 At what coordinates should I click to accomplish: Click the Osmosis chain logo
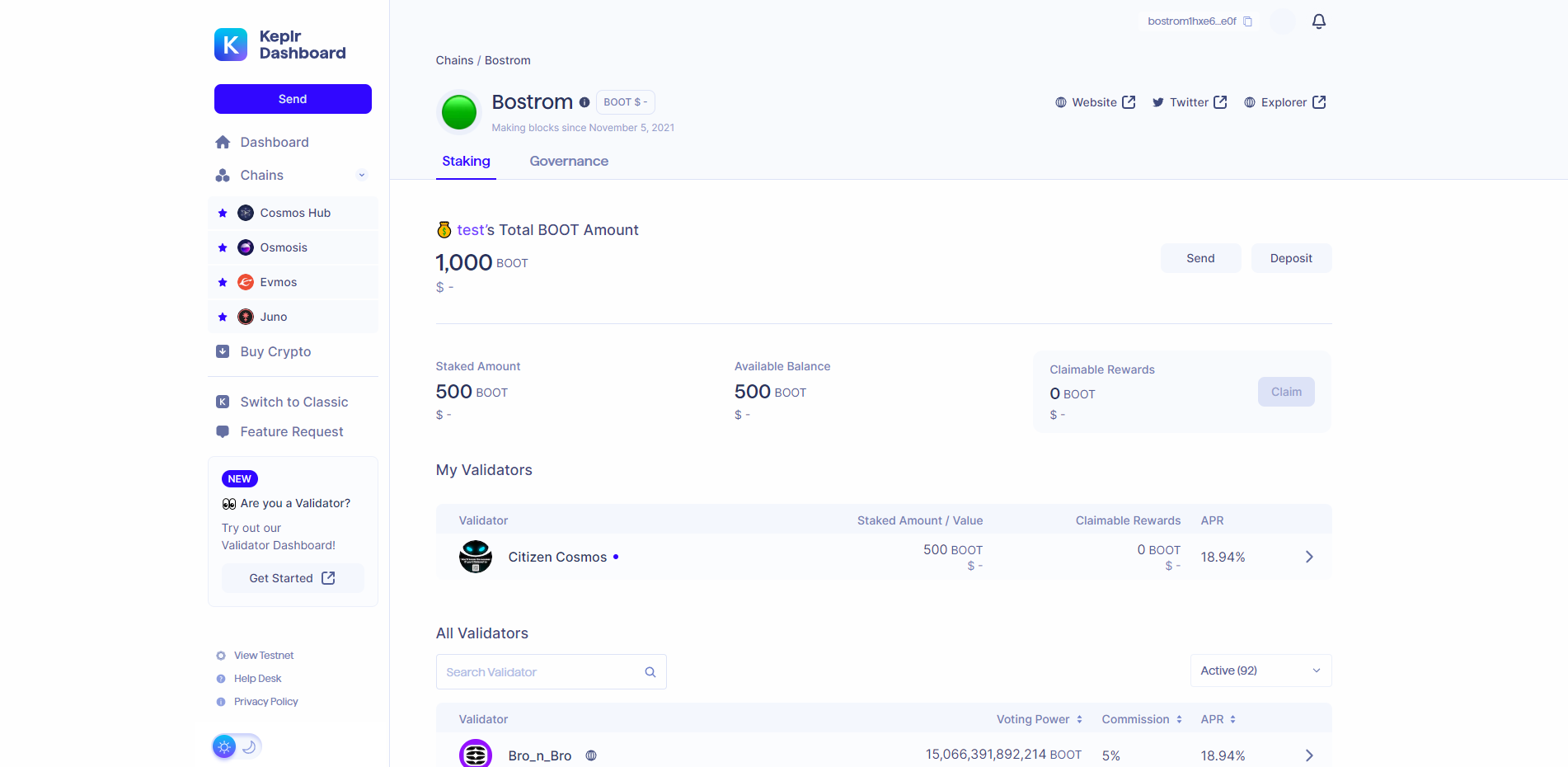[246, 247]
